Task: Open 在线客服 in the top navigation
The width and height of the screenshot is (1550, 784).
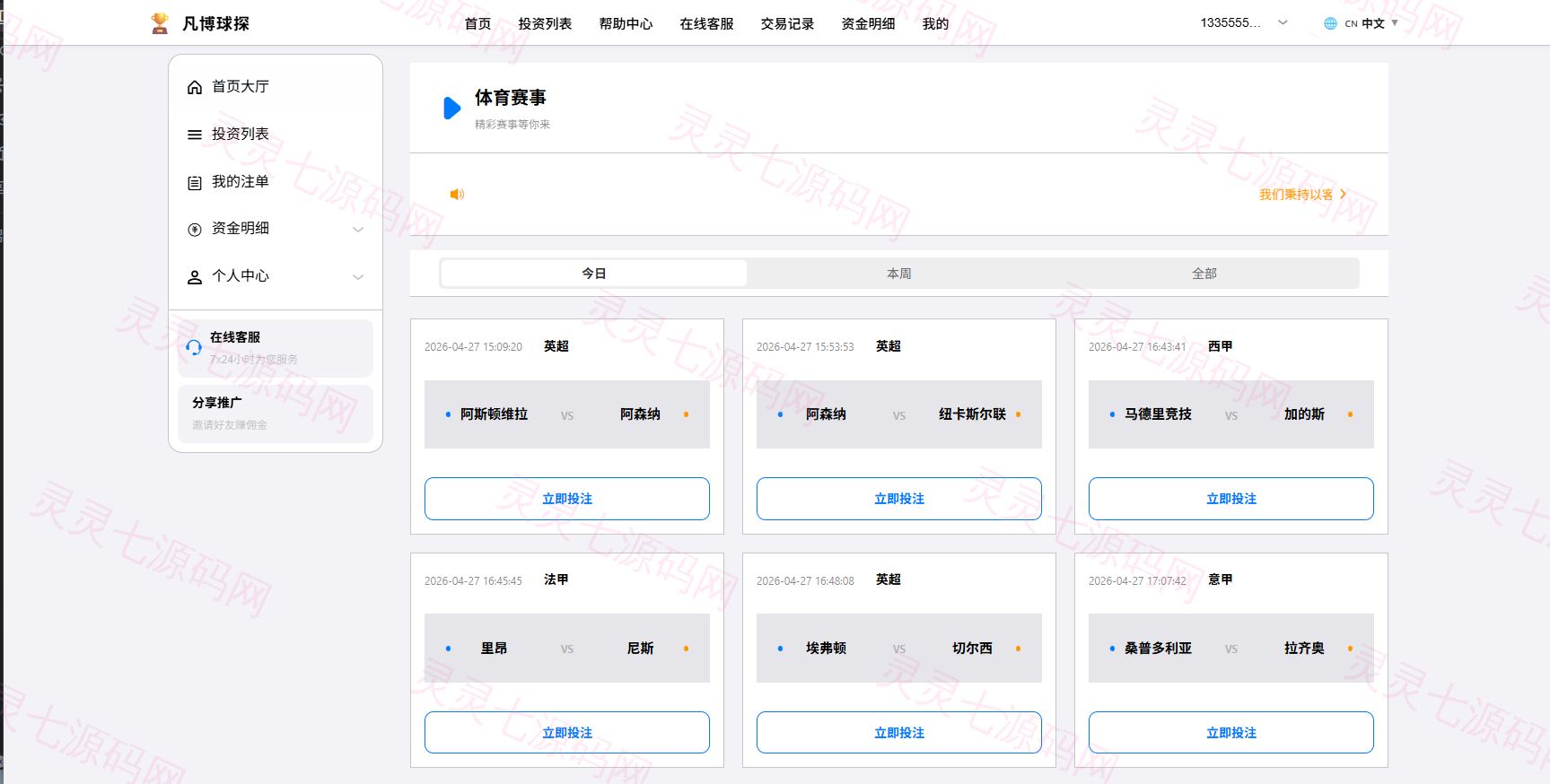Action: click(x=706, y=23)
